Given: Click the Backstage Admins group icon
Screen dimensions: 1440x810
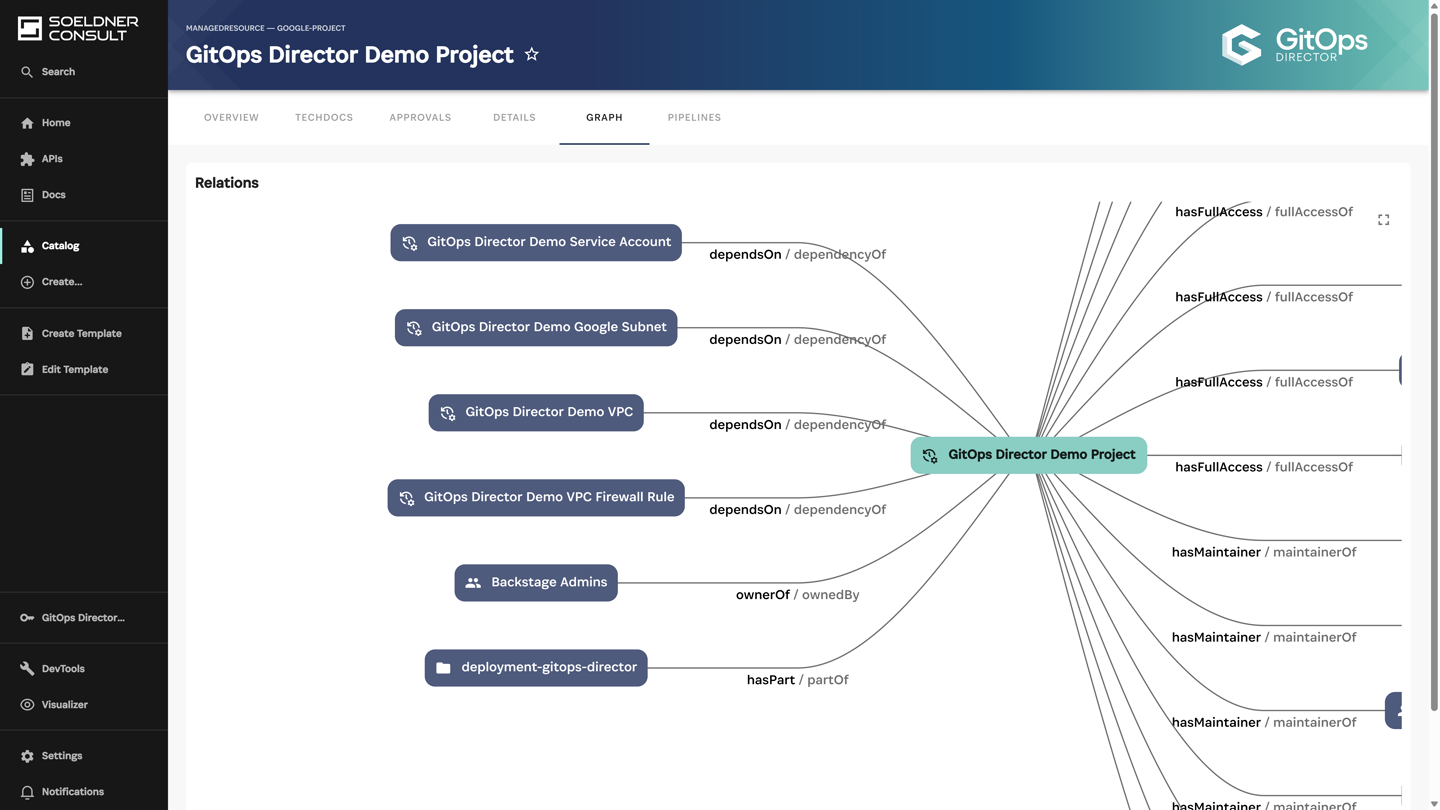Looking at the screenshot, I should point(473,583).
